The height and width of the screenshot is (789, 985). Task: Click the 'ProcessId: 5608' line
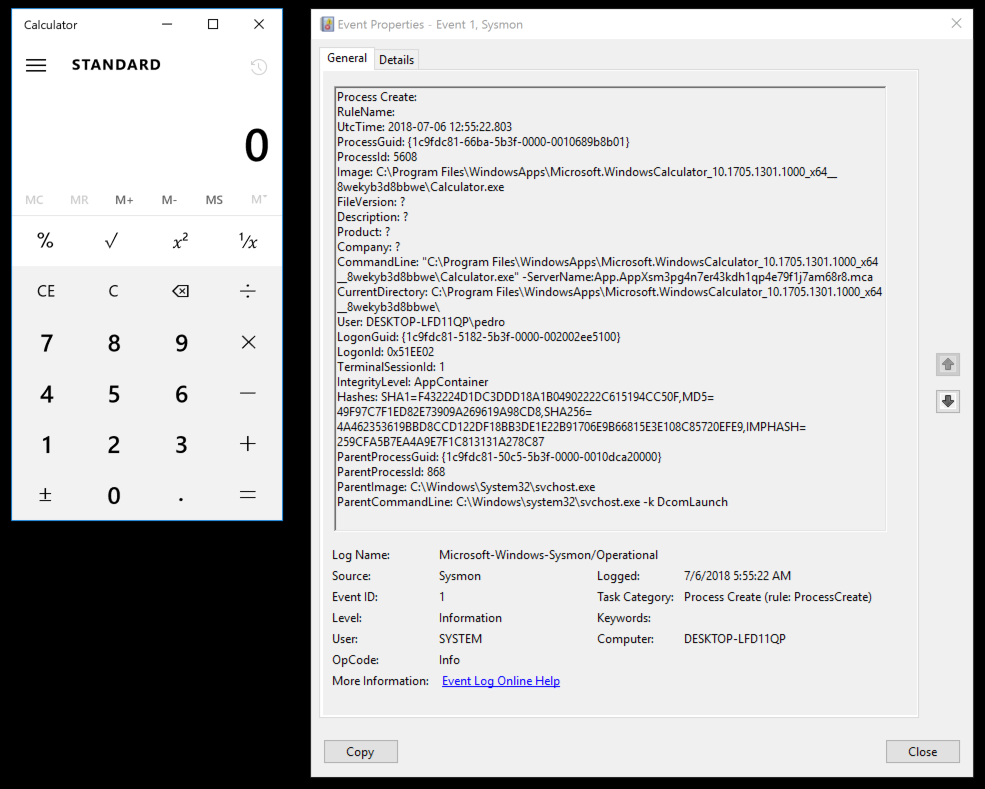[377, 157]
